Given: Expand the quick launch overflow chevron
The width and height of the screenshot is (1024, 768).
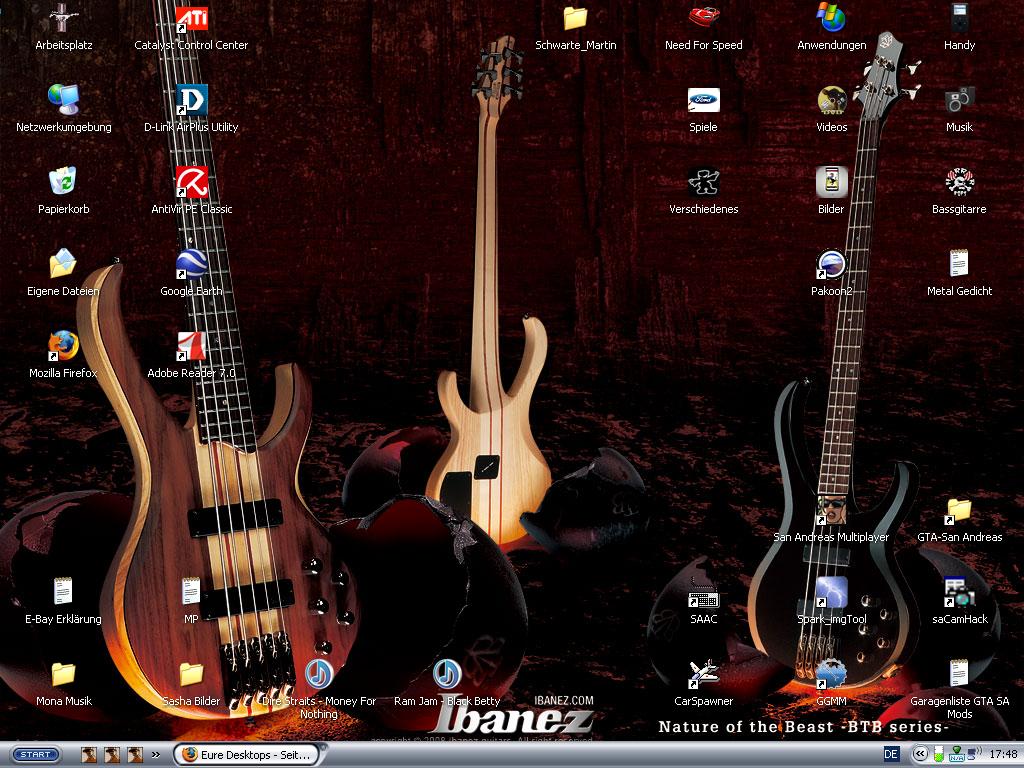Looking at the screenshot, I should pos(156,754).
